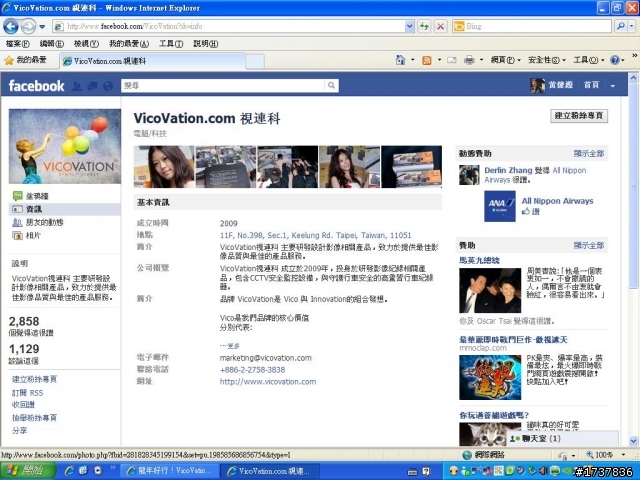The image size is (640, 480).
Task: Open the 檢視(V) menu
Action: (x=86, y=43)
